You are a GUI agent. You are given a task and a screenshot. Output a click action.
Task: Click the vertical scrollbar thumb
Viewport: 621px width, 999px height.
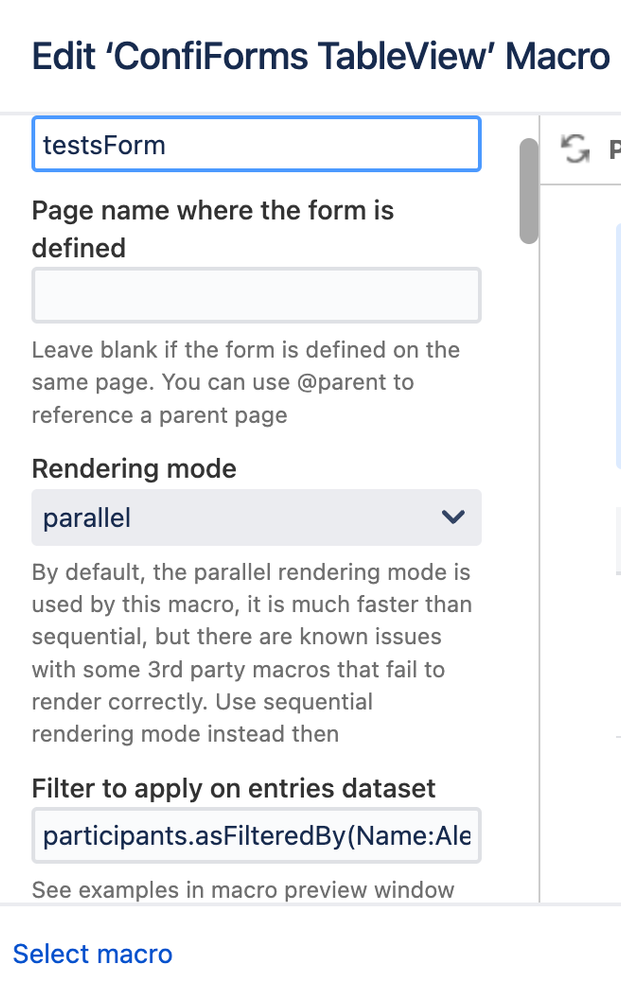coord(528,190)
